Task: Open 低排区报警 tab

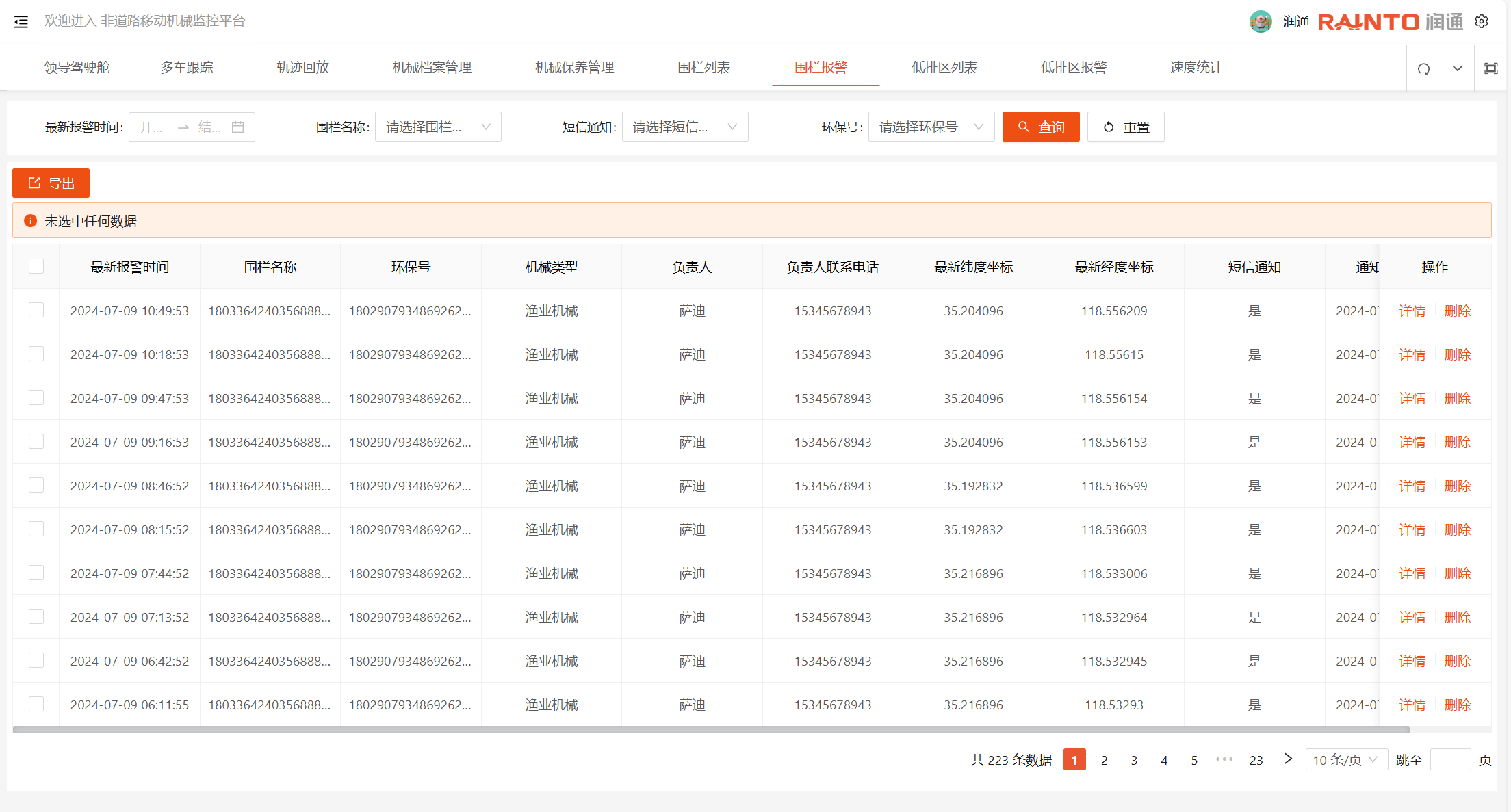Action: tap(1073, 68)
